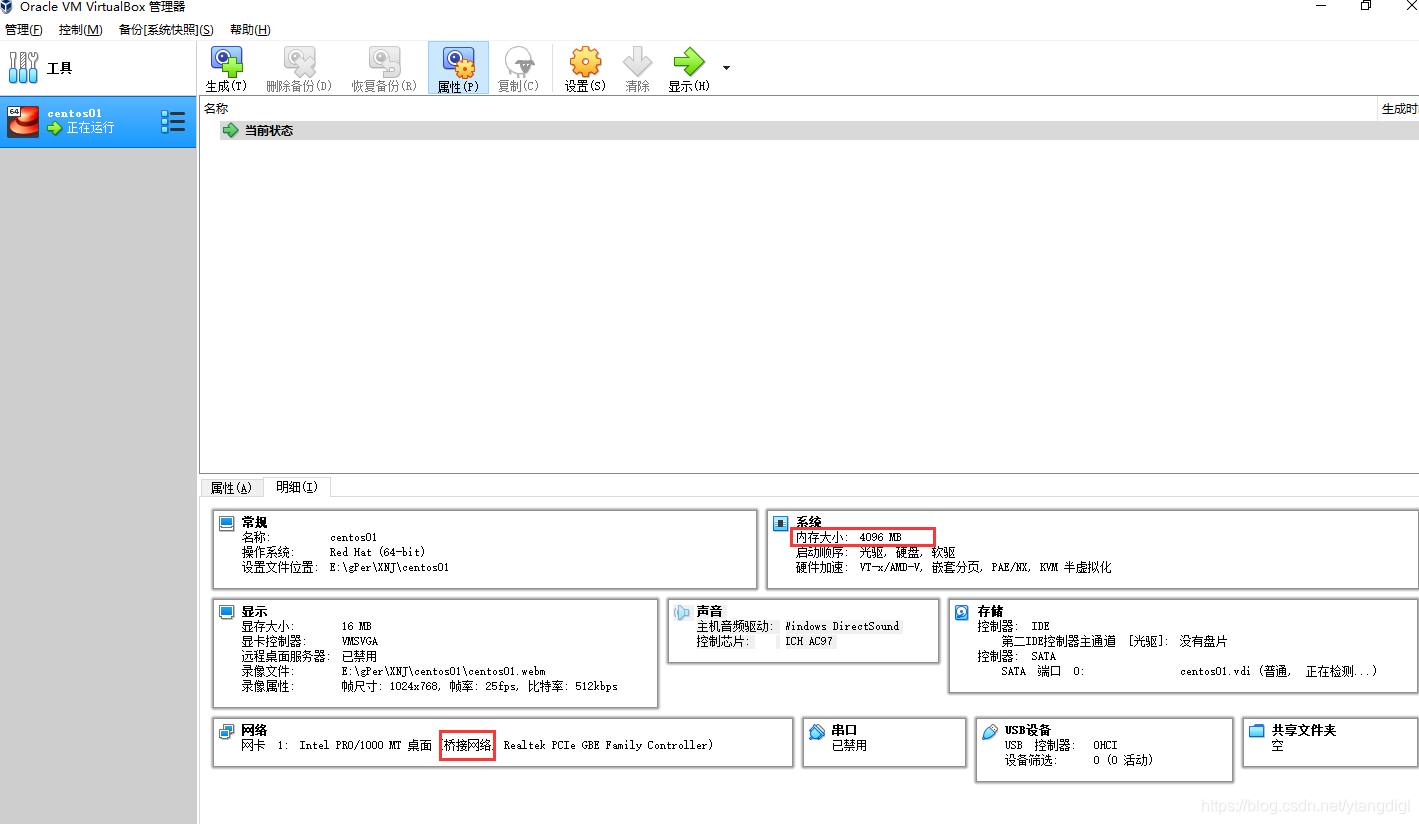Viewport: 1419px width, 824px height.
Task: Click the 系统 chip icon
Action: (x=781, y=523)
